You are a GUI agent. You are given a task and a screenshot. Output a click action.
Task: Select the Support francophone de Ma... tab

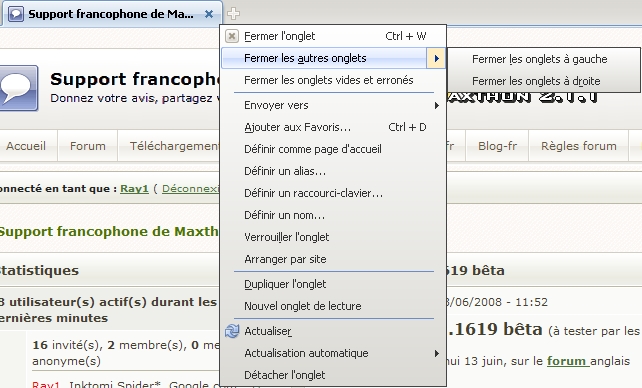(x=113, y=14)
